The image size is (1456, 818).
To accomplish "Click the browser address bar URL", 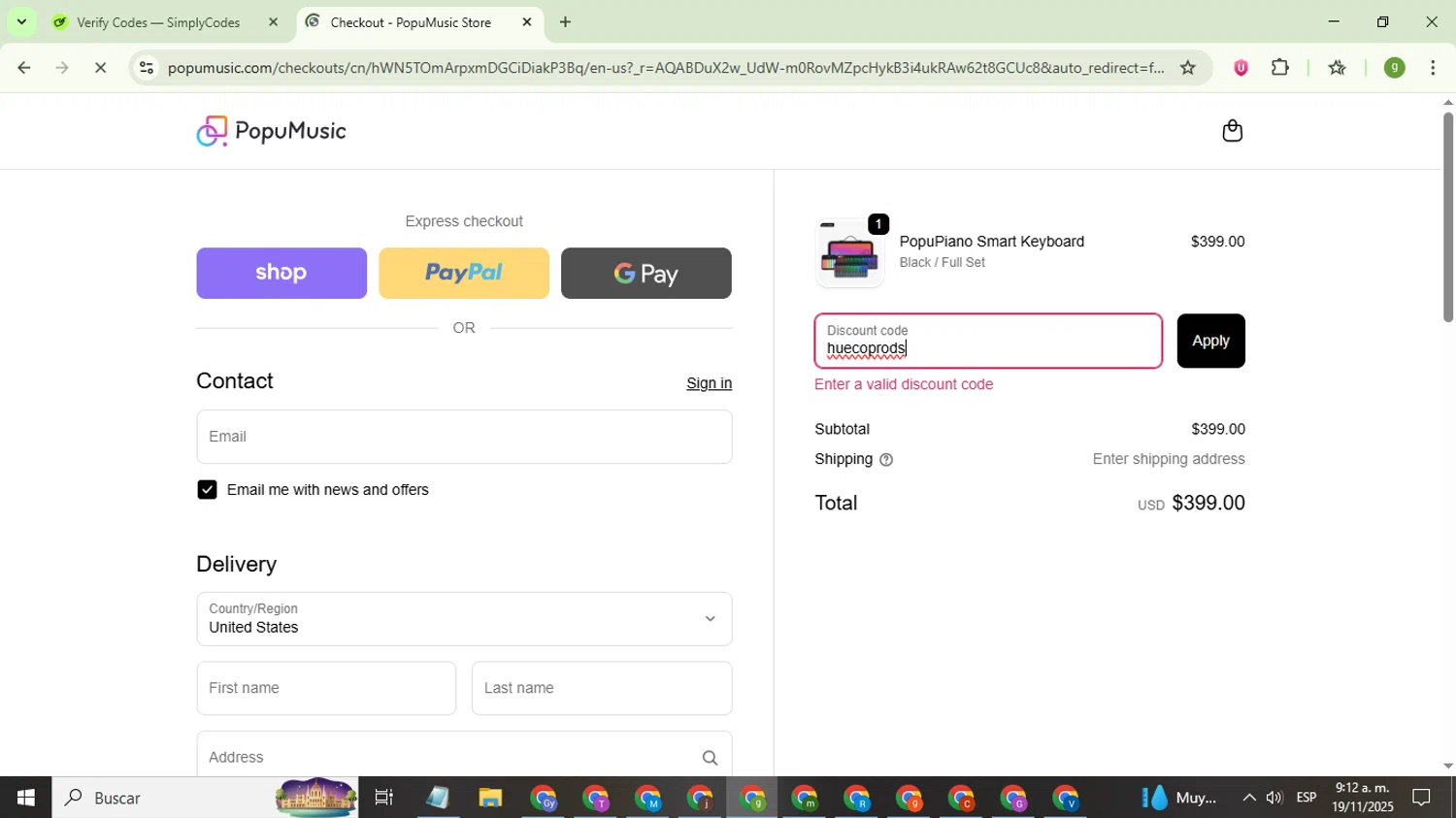I will (x=666, y=68).
